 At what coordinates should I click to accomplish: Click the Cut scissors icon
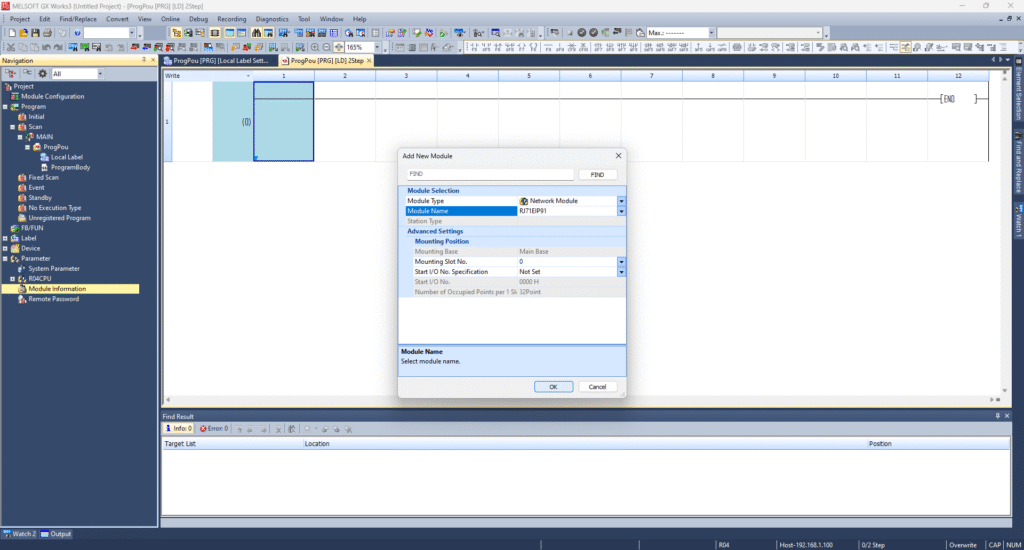coord(10,47)
